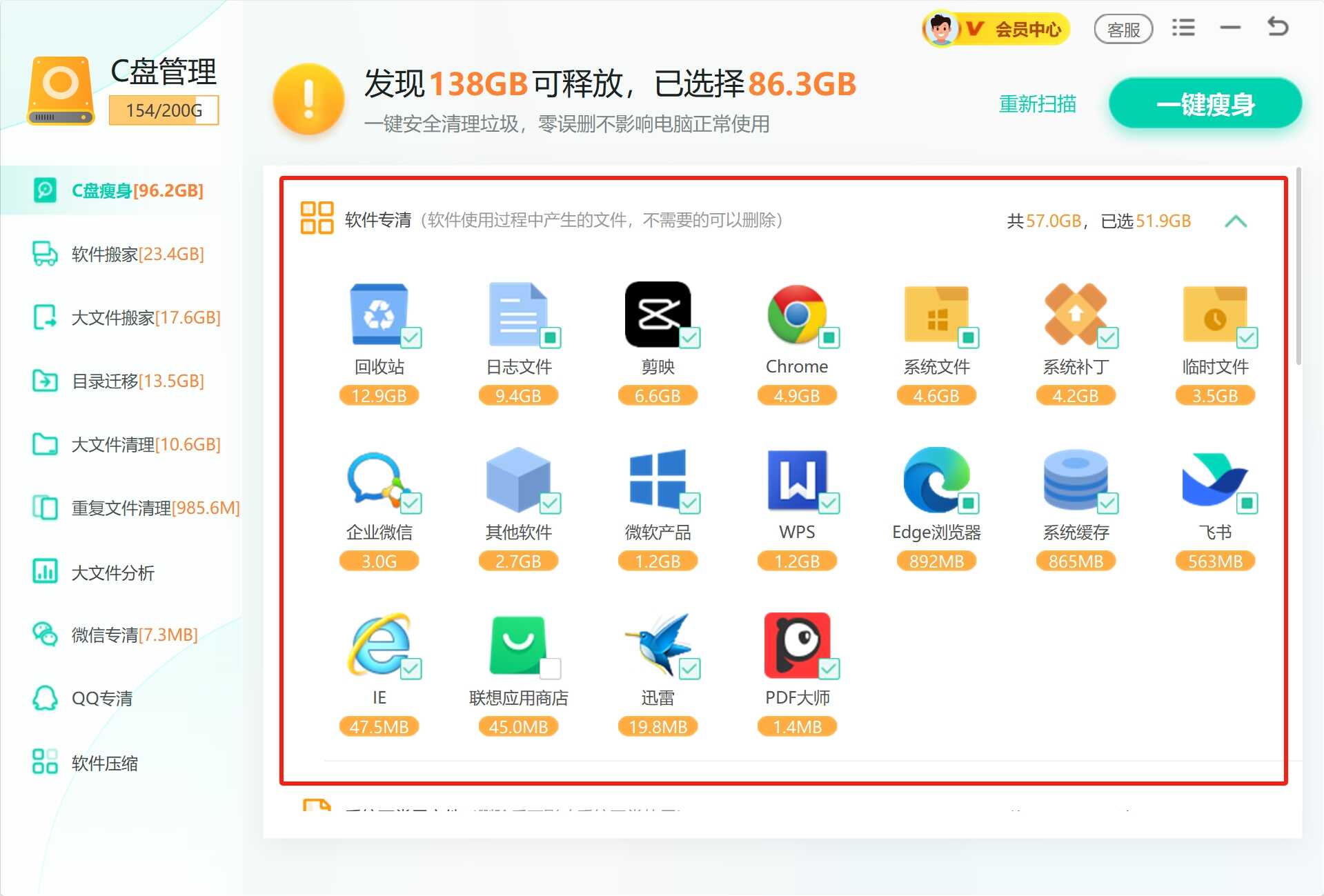Select the 微软产品 Windows icon
This screenshot has width=1324, height=896.
(x=658, y=479)
